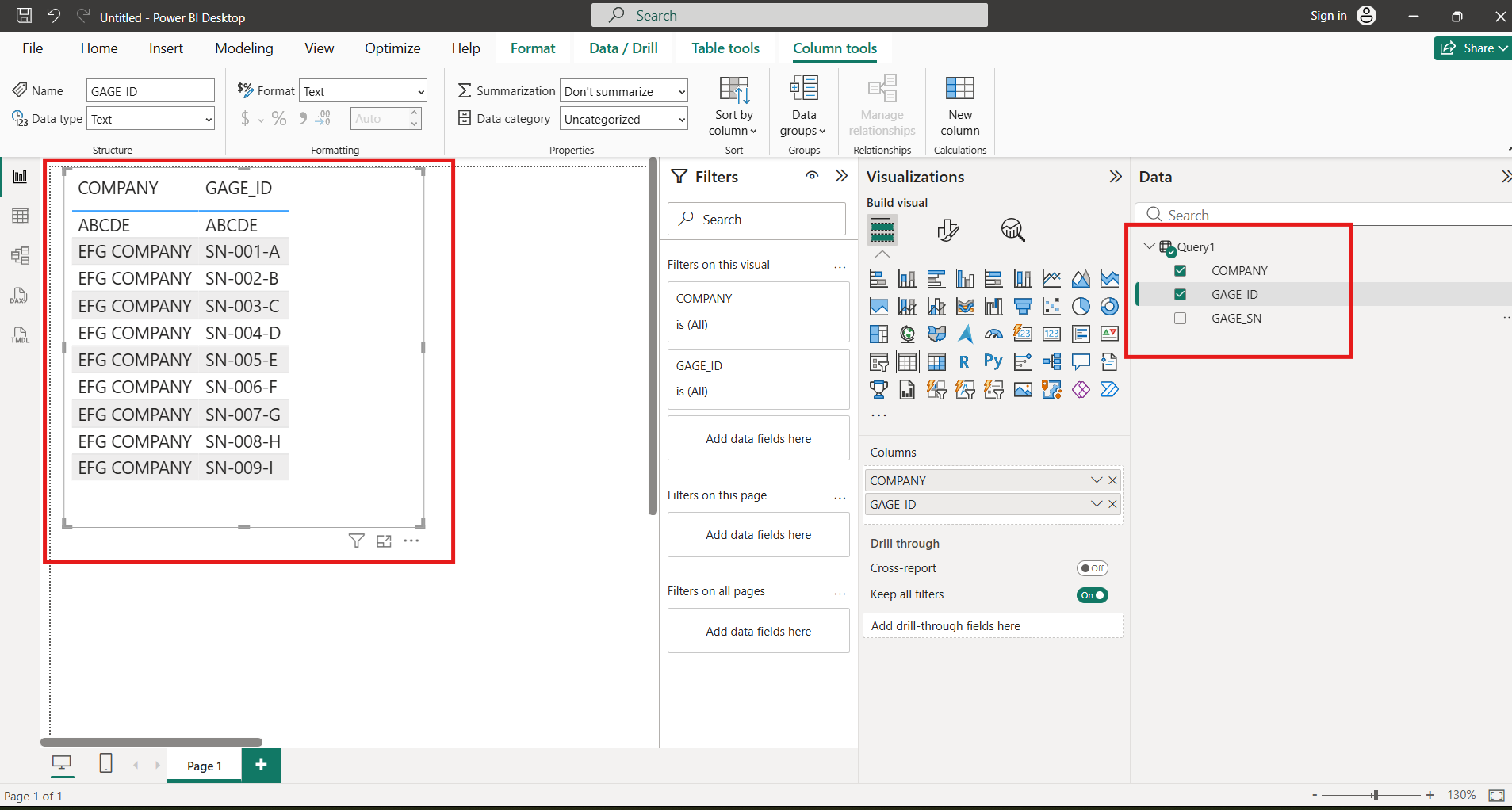
Task: Select the stacked bar chart visual
Action: point(878,279)
